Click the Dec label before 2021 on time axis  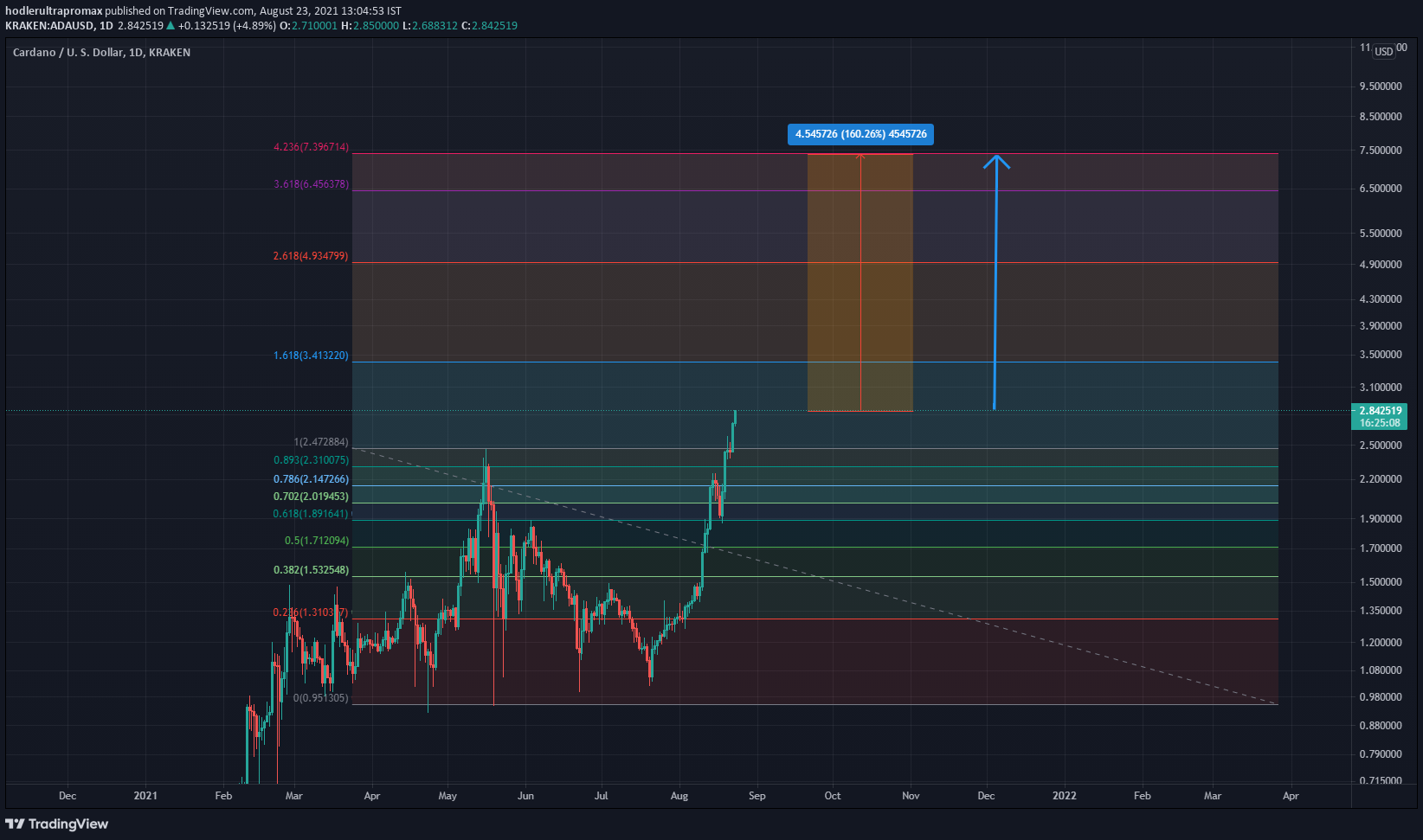click(x=68, y=796)
